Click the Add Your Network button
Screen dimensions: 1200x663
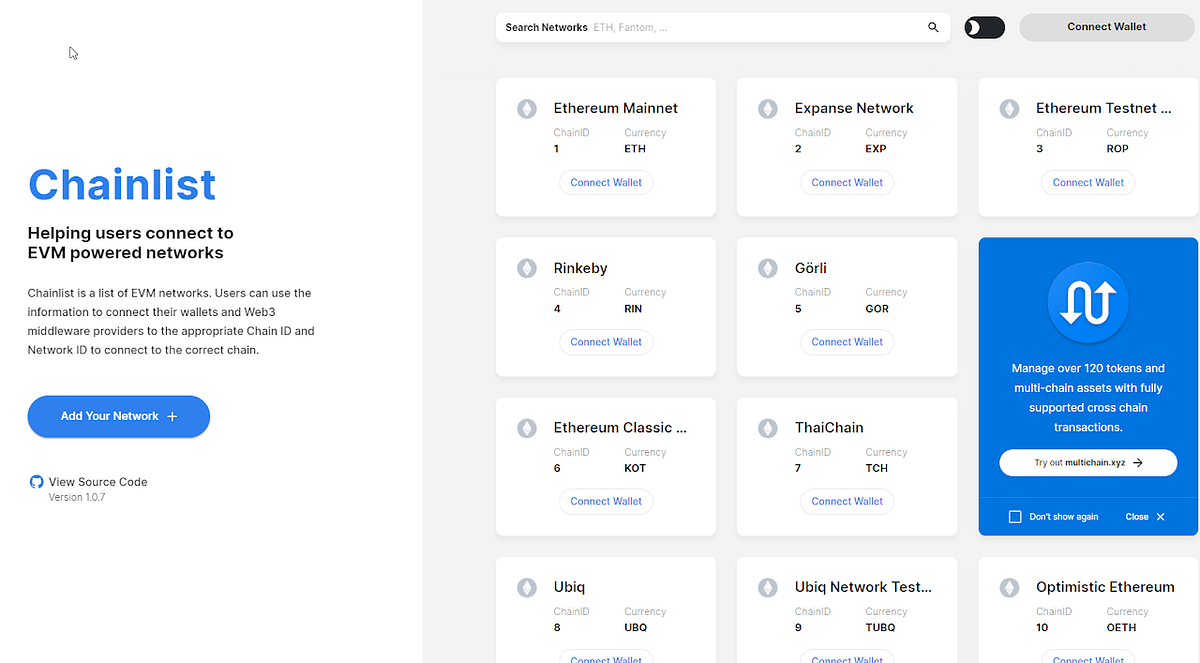pyautogui.click(x=118, y=416)
